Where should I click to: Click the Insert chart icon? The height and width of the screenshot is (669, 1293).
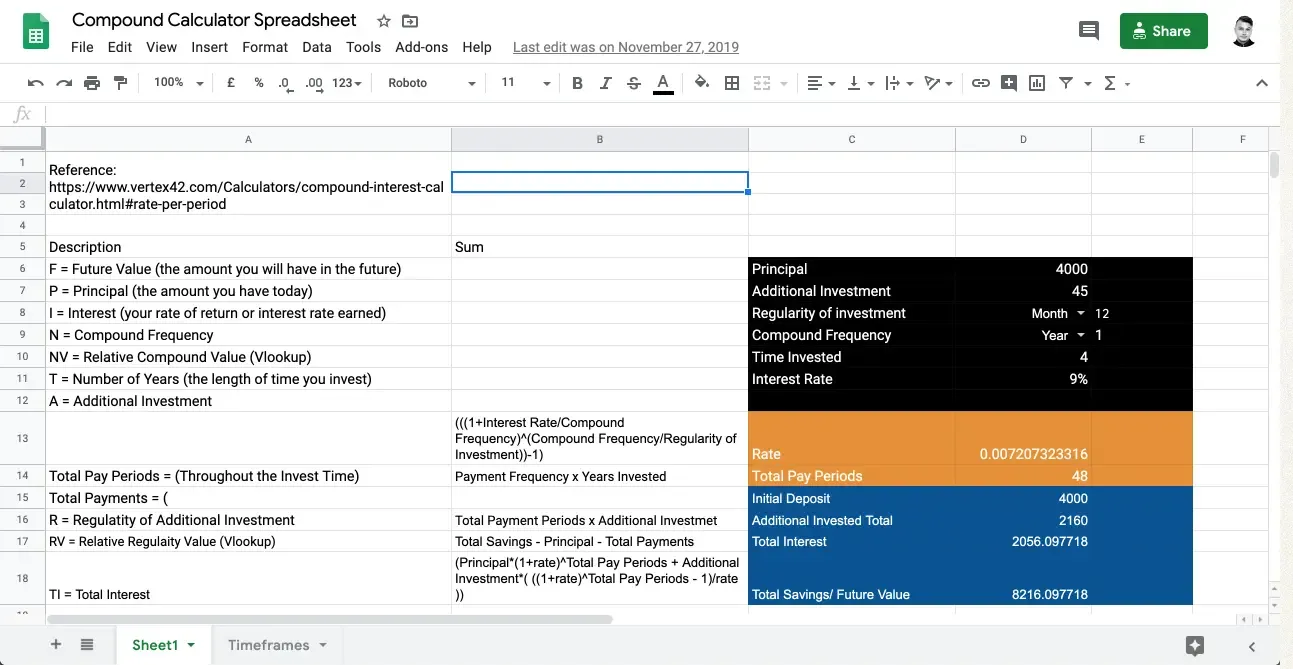(1036, 83)
